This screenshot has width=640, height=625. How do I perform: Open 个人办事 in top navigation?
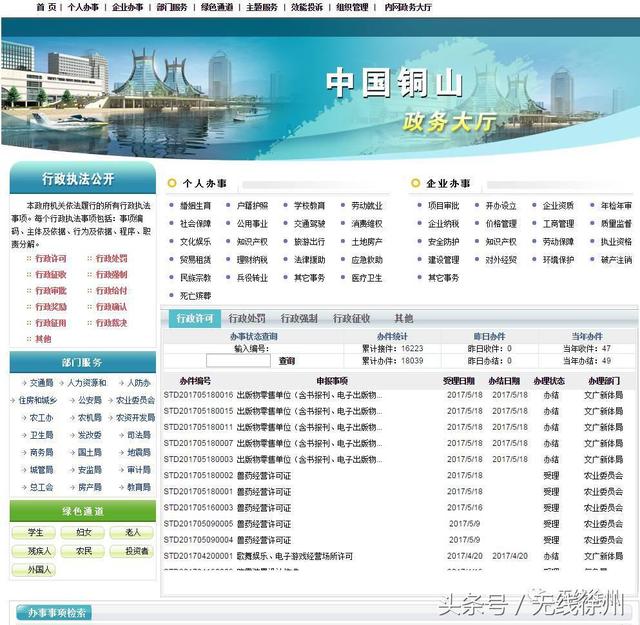click(83, 7)
